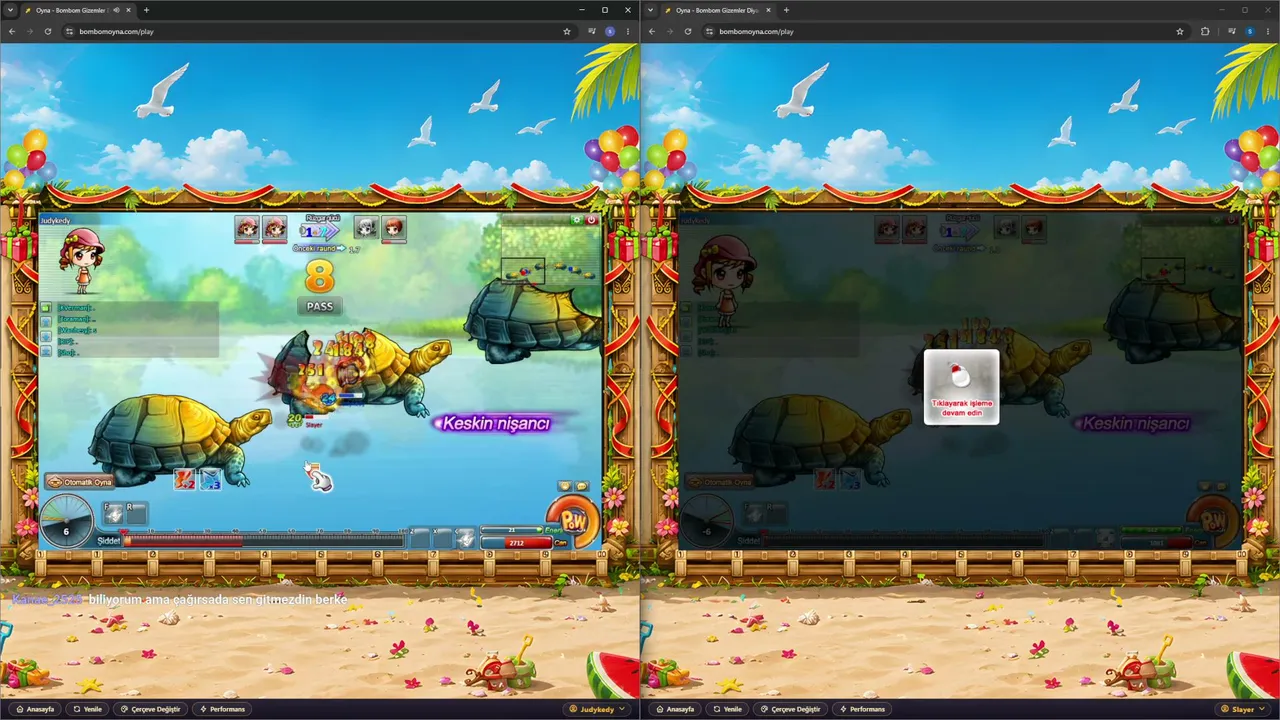Select the green chat channel icon
Viewport: 1280px width, 720px height.
tap(46, 308)
